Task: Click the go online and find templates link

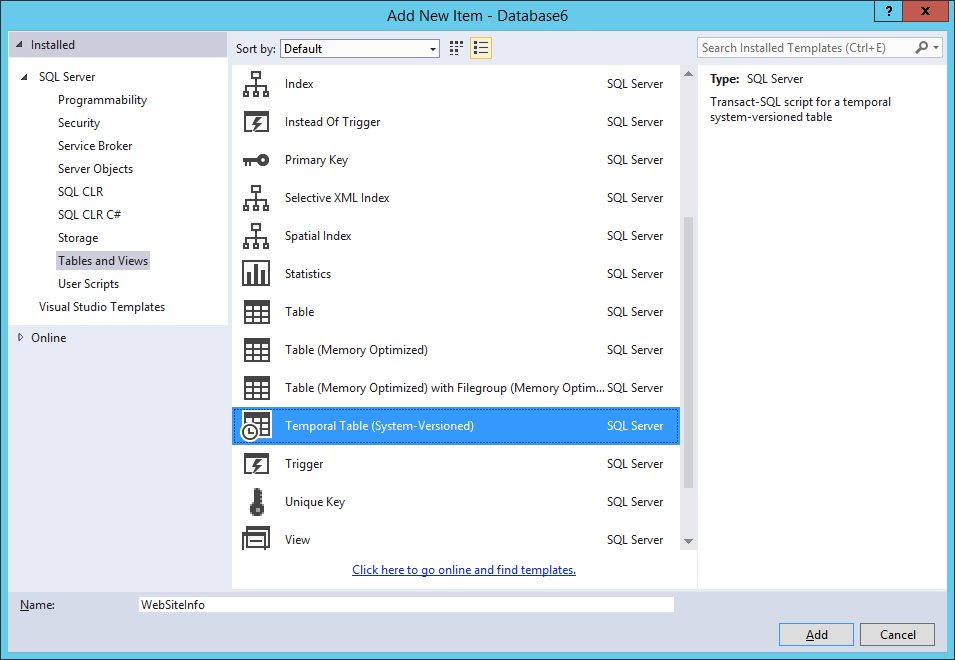Action: (464, 570)
